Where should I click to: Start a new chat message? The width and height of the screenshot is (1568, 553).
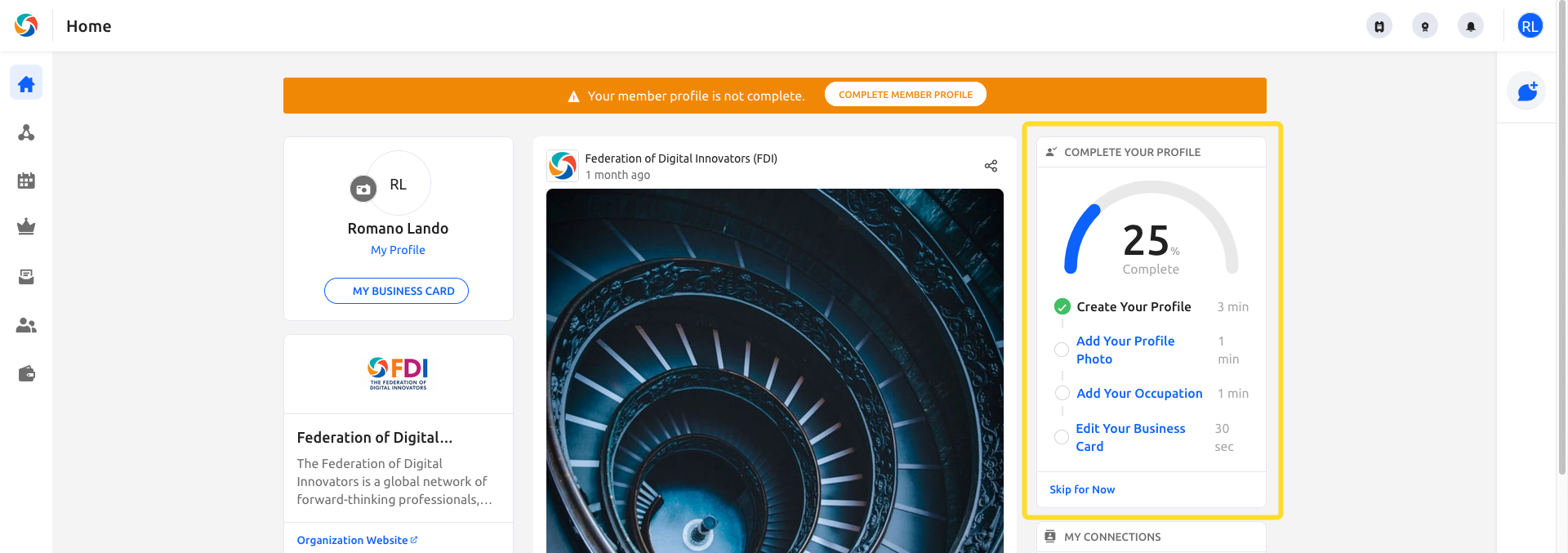tap(1527, 91)
